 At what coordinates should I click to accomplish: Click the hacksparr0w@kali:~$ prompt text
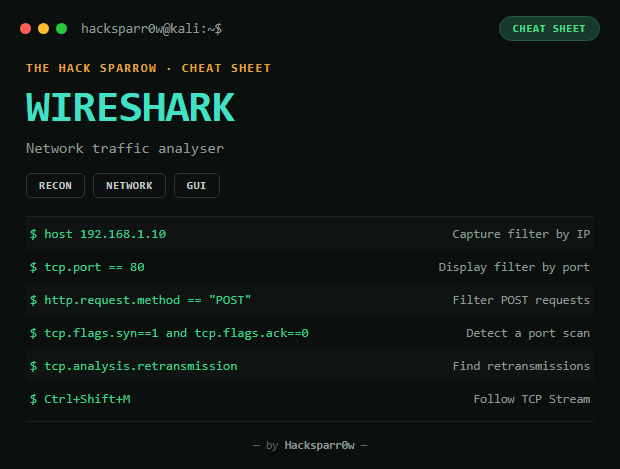(151, 29)
